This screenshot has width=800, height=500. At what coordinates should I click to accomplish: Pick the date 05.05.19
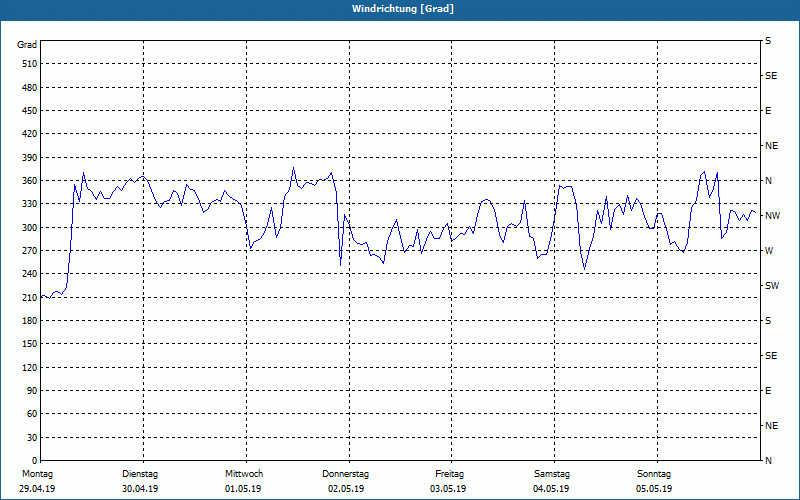point(654,489)
